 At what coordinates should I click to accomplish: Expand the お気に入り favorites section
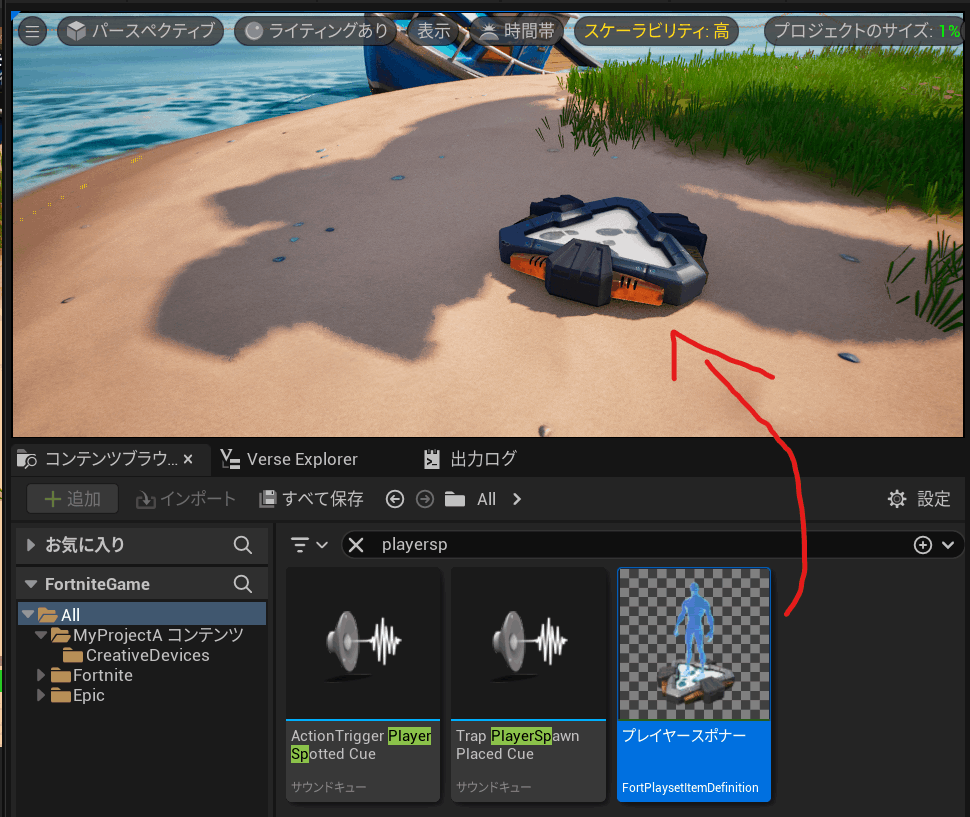(31, 545)
